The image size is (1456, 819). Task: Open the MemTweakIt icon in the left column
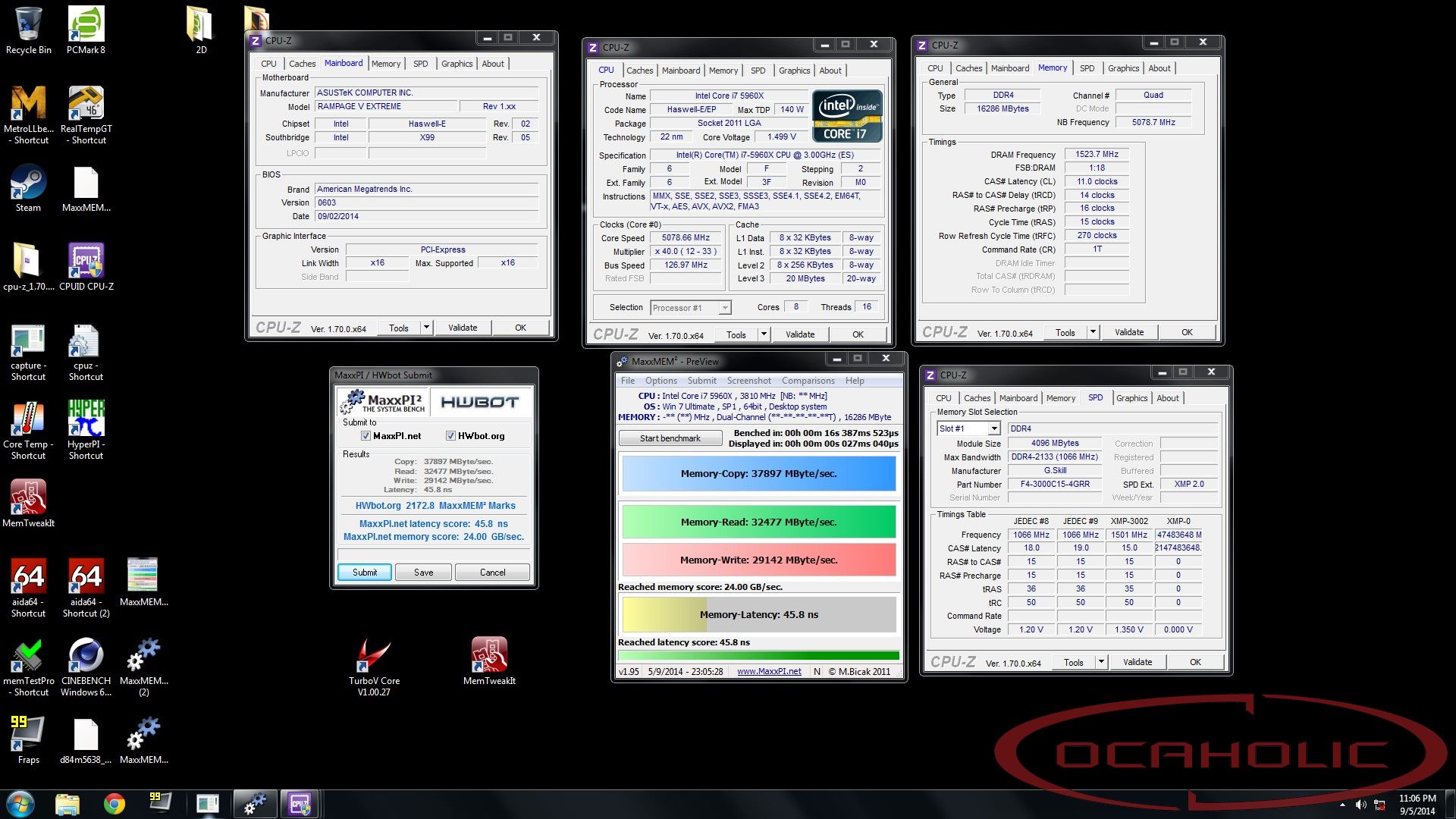click(x=28, y=503)
